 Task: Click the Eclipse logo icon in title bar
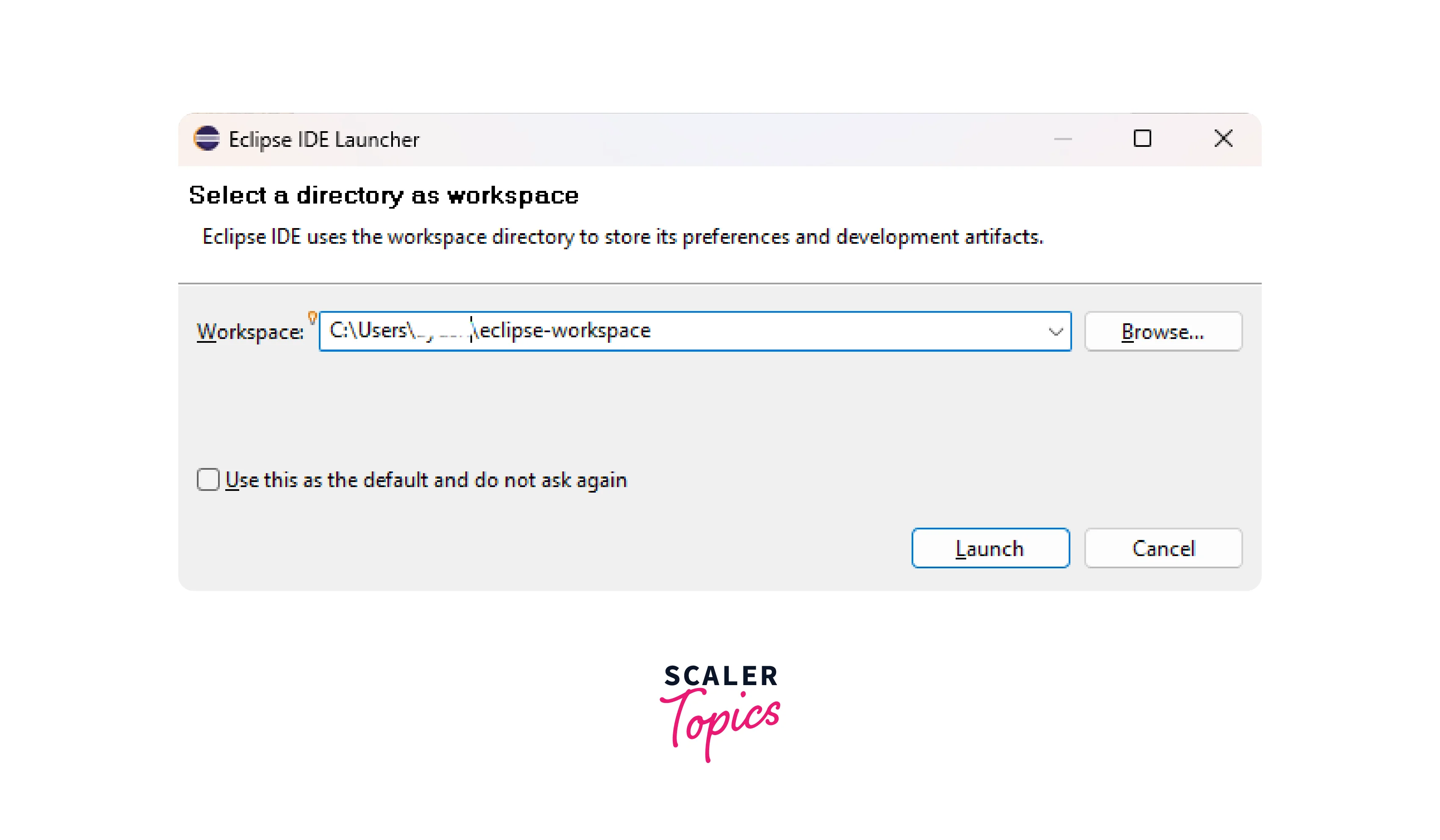click(206, 139)
